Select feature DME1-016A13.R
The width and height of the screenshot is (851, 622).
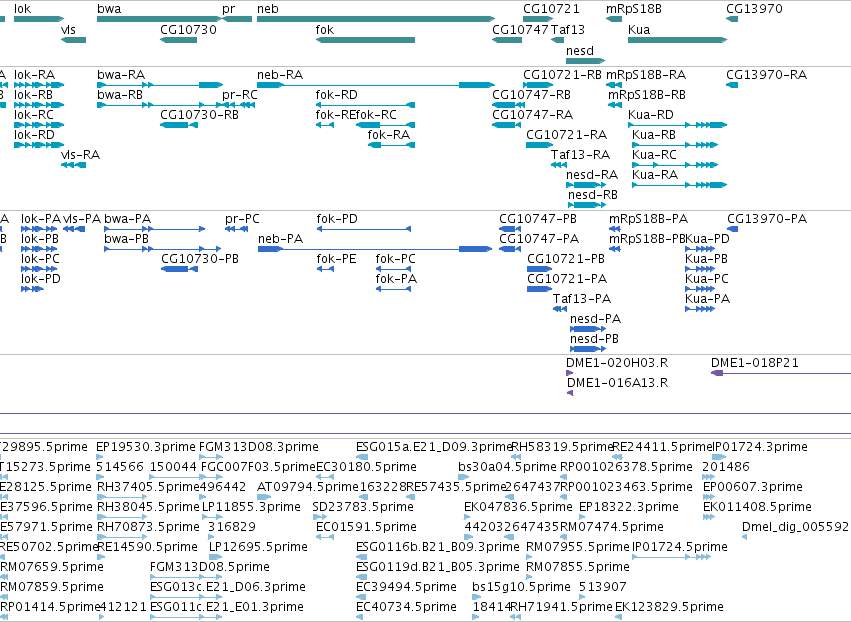(618, 383)
